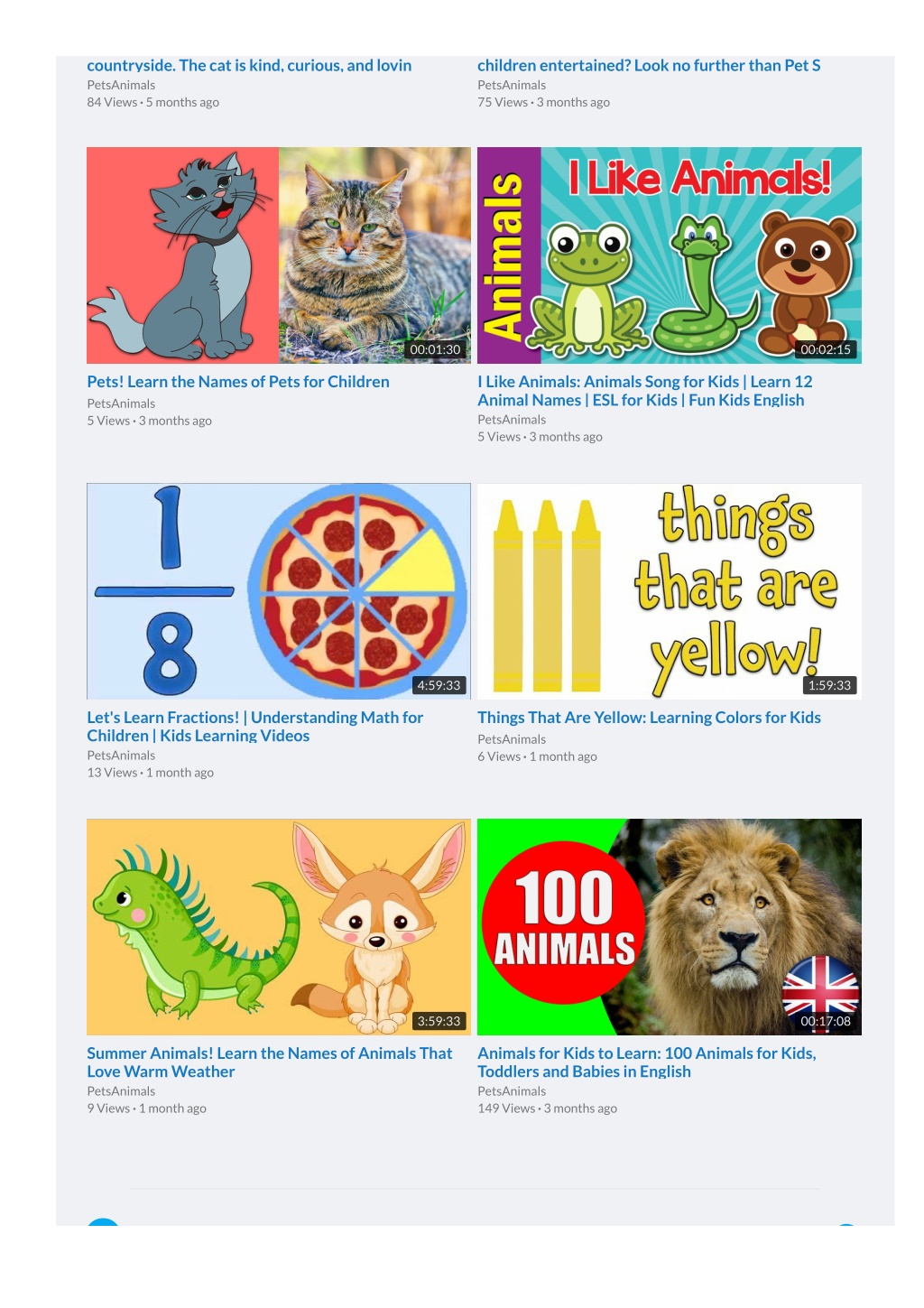Click 'Let's Learn Fractions!' video title
The height and width of the screenshot is (1308, 924).
255,727
